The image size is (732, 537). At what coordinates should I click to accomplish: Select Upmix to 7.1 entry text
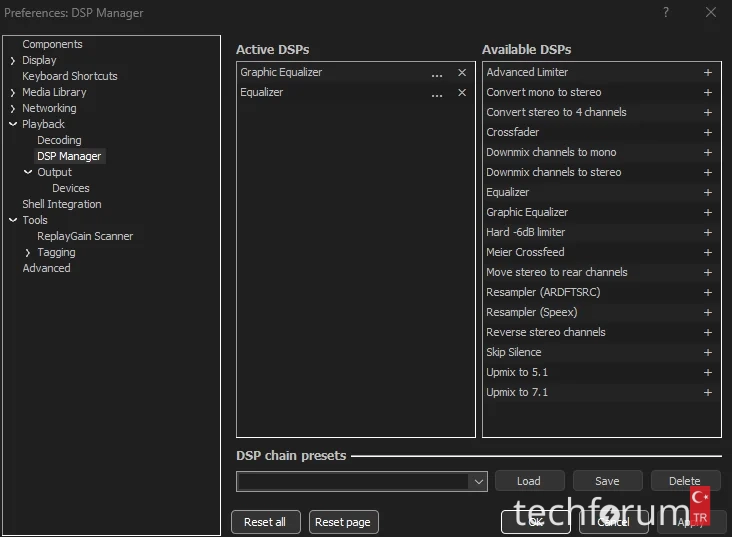click(517, 392)
